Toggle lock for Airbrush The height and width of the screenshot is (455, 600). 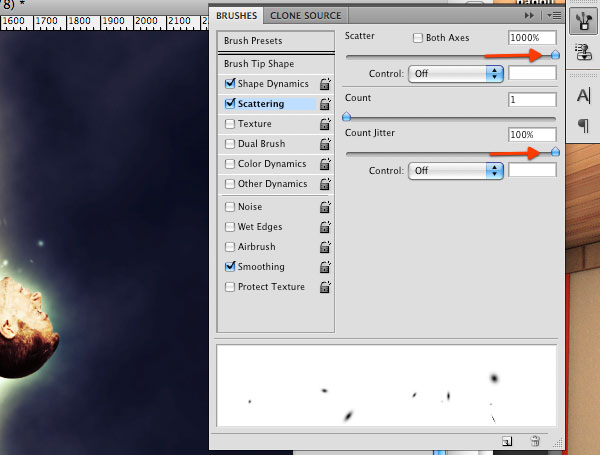pos(325,247)
